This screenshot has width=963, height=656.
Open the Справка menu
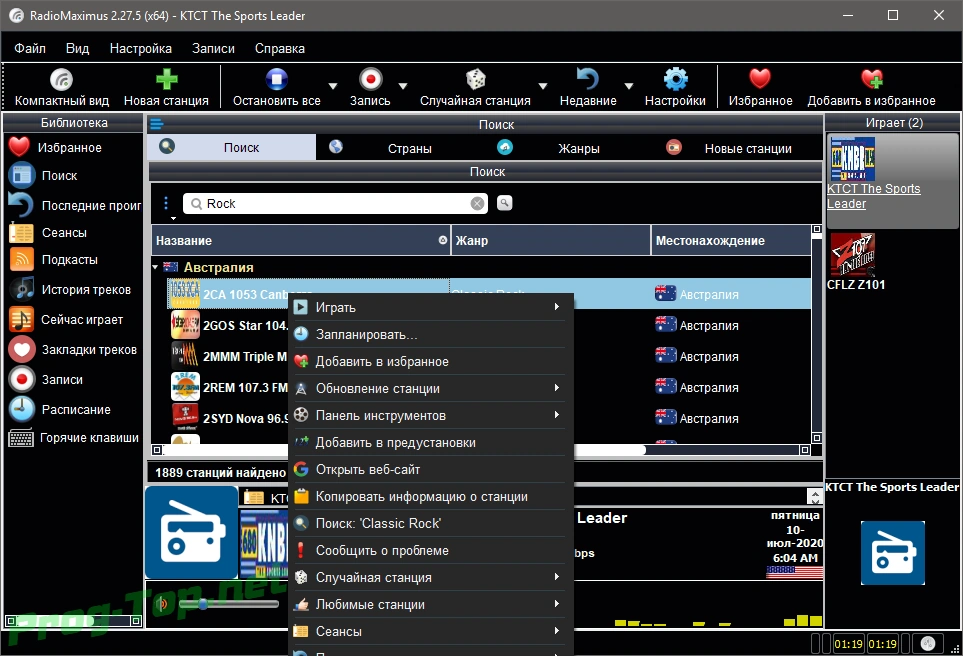pos(279,49)
